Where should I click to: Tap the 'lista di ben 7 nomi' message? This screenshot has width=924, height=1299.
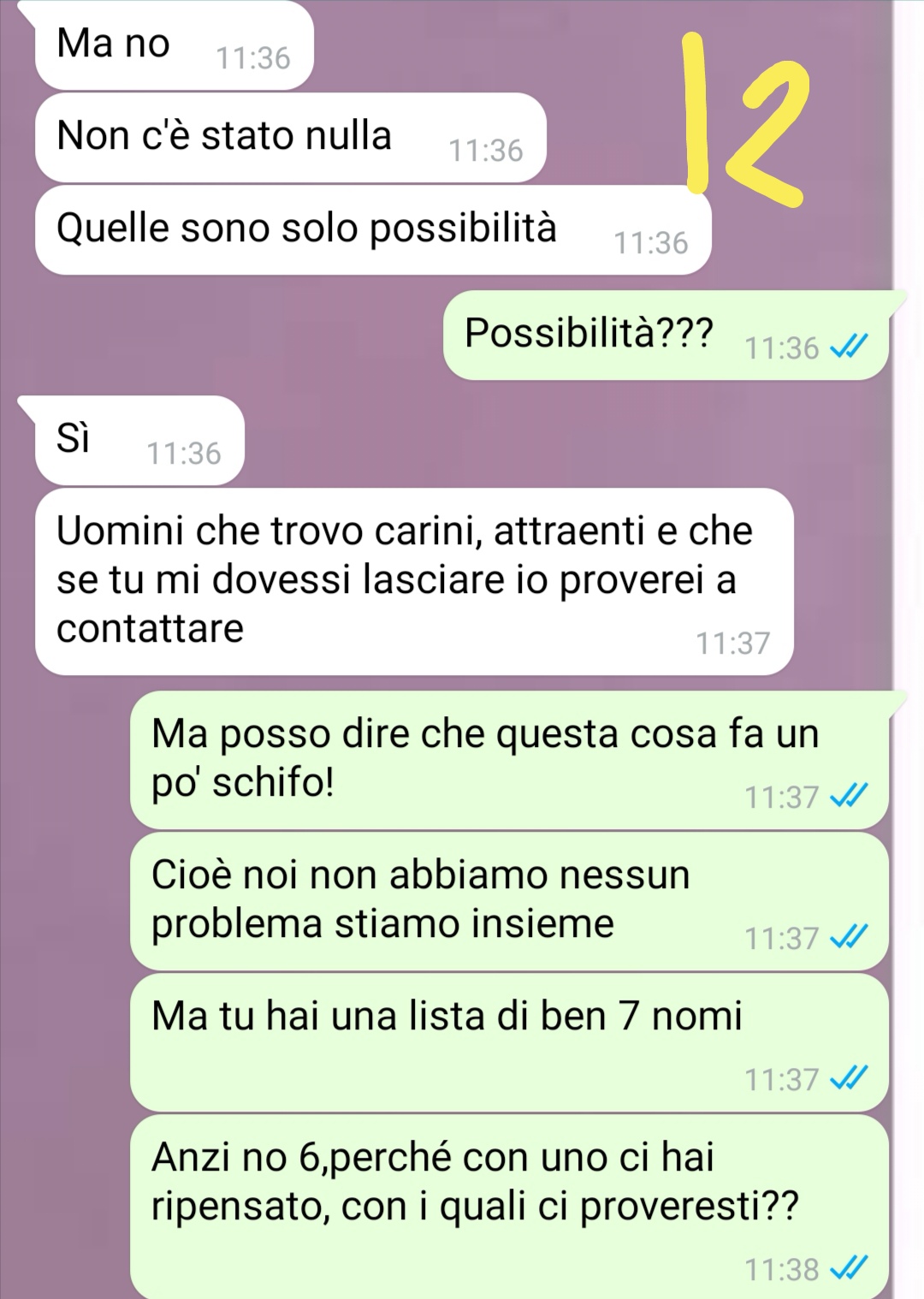509,1042
